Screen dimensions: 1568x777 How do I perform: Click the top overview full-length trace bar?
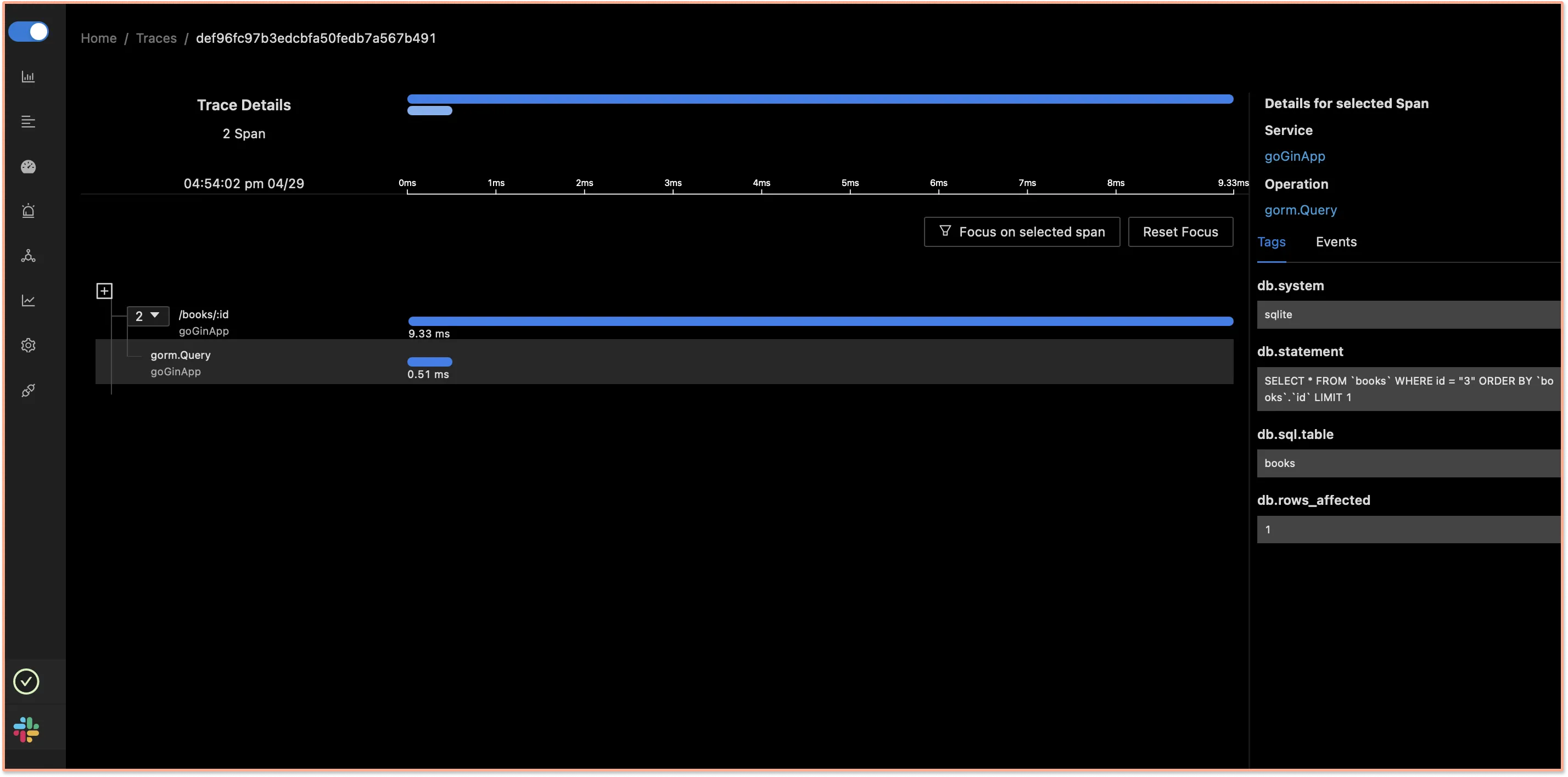(x=821, y=99)
